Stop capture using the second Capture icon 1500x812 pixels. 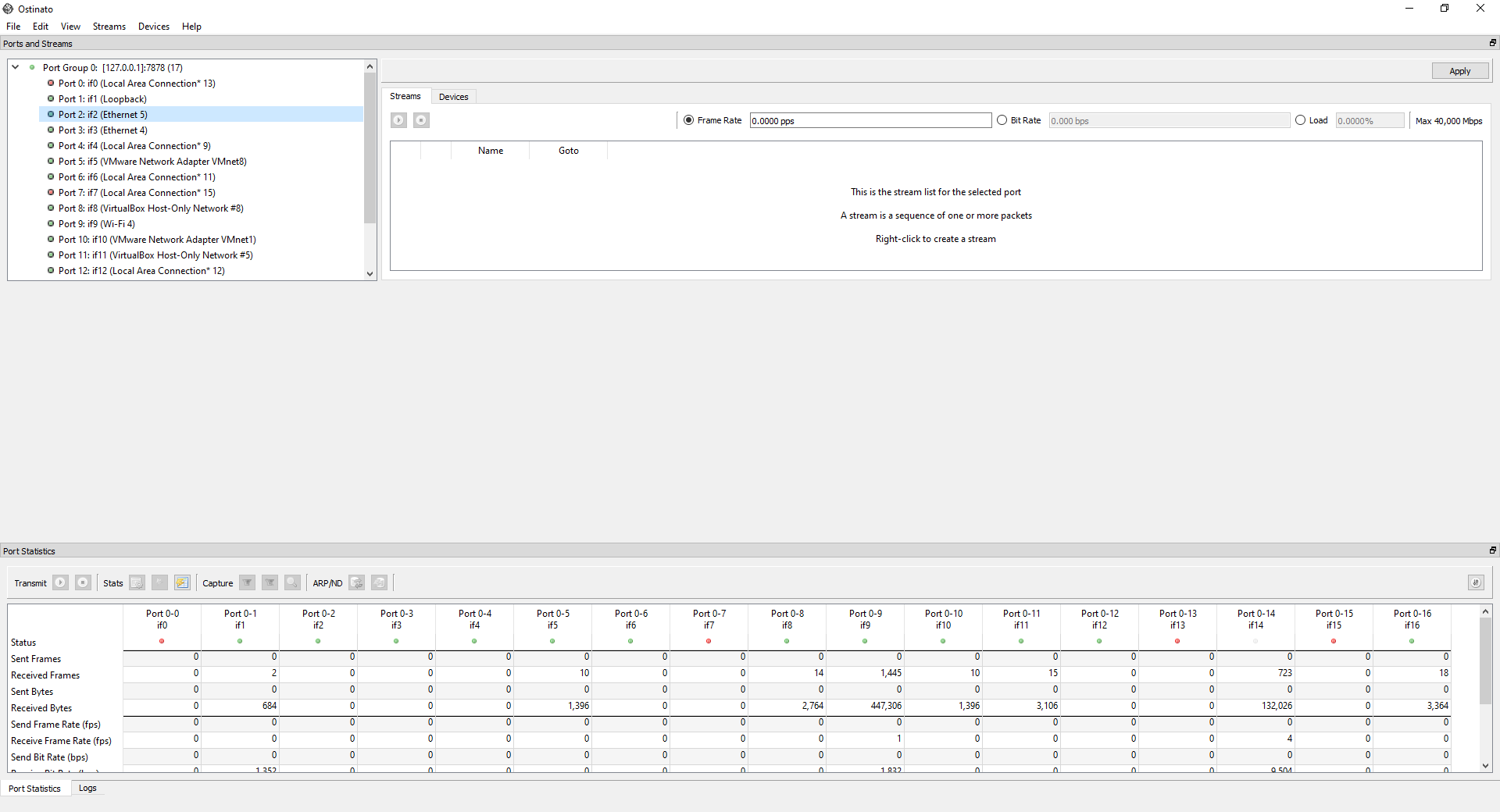[270, 582]
